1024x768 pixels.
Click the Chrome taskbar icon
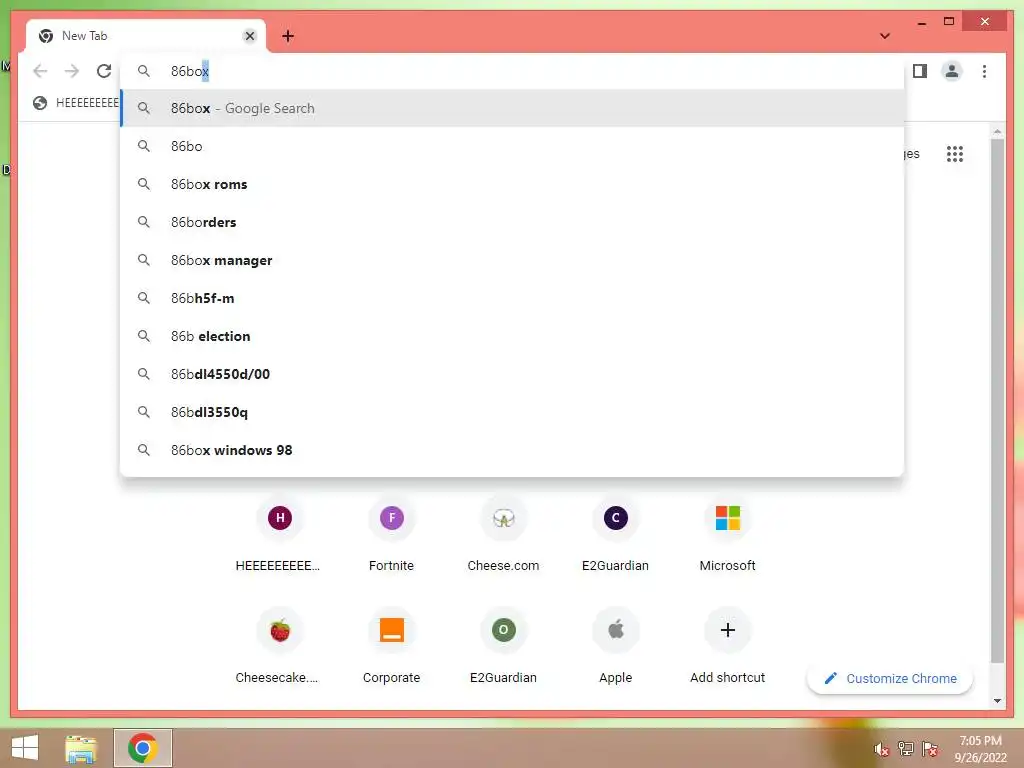[143, 748]
